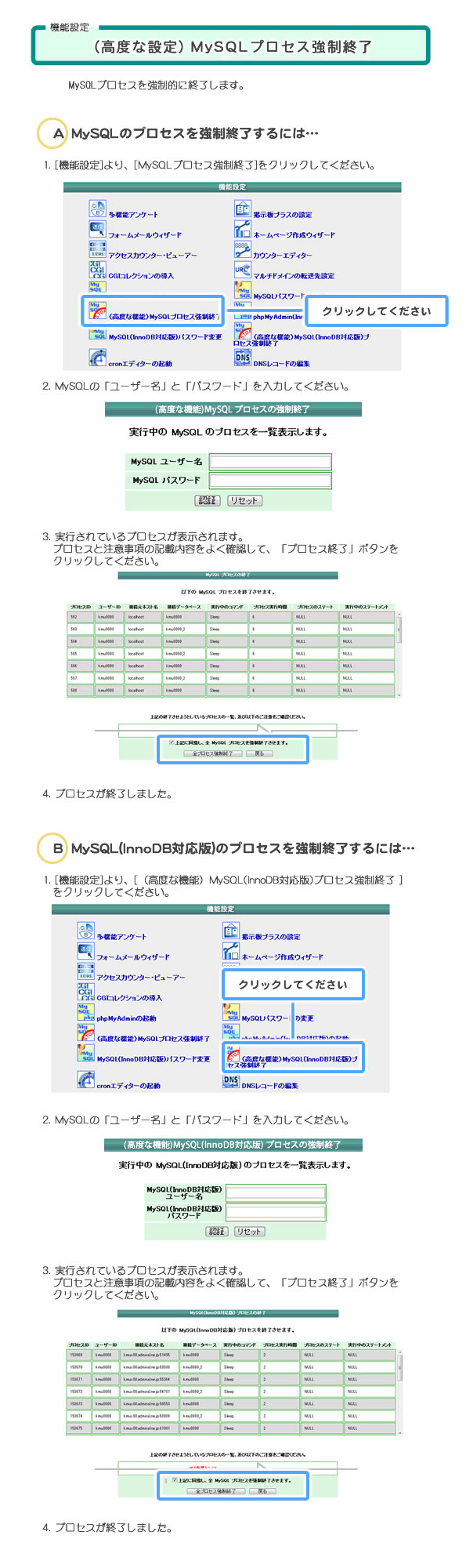
Task: Click the 戻る button in the InnoDB process dialog
Action: 262,1491
